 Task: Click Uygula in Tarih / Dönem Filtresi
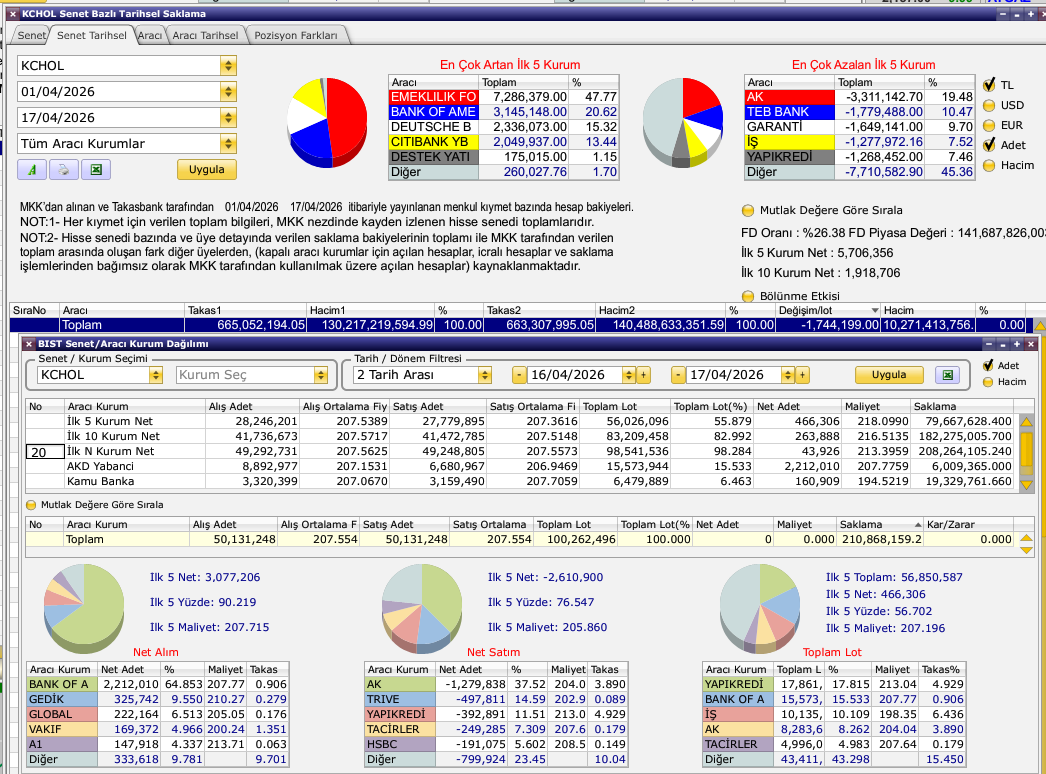point(889,375)
